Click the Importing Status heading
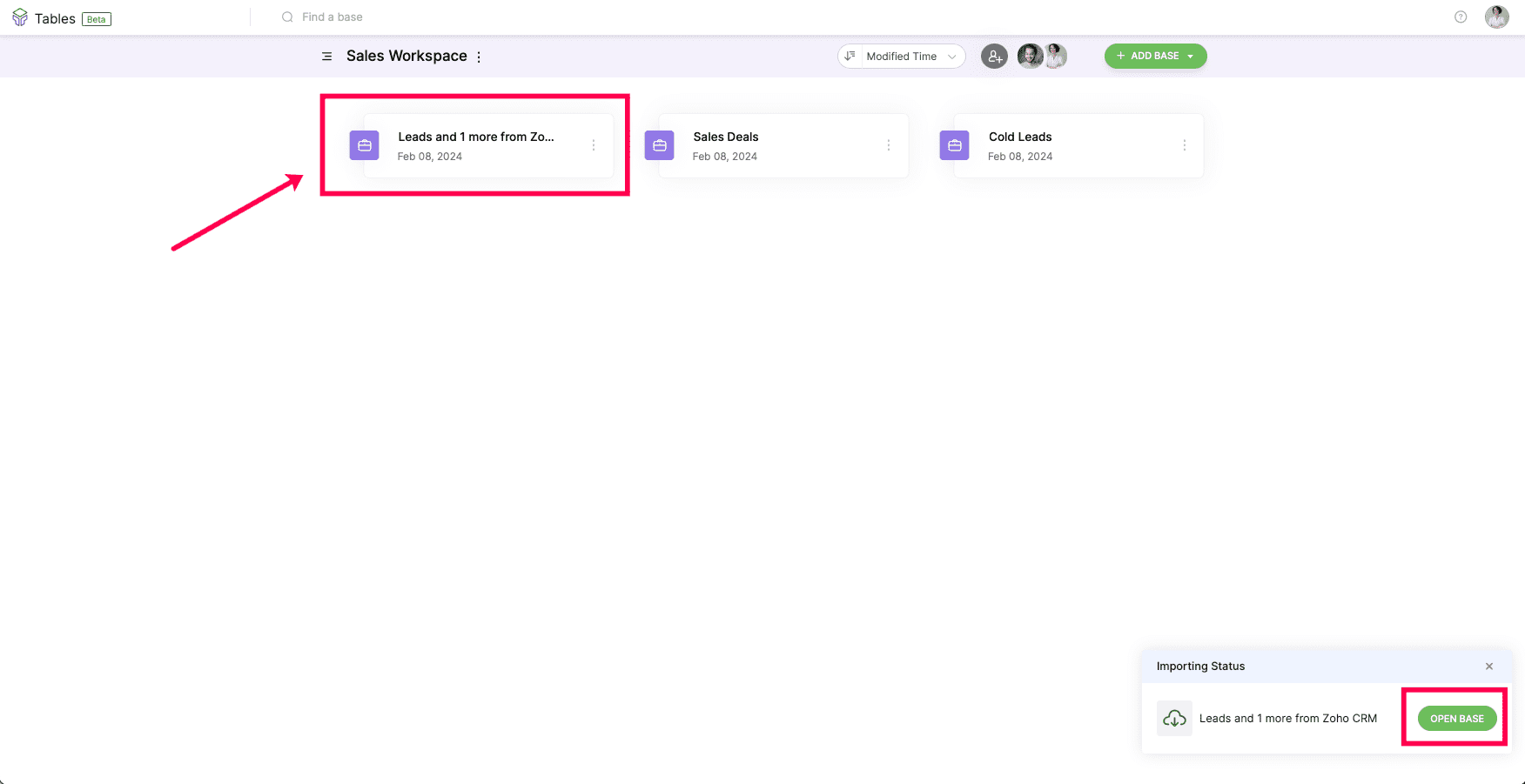 click(1200, 667)
